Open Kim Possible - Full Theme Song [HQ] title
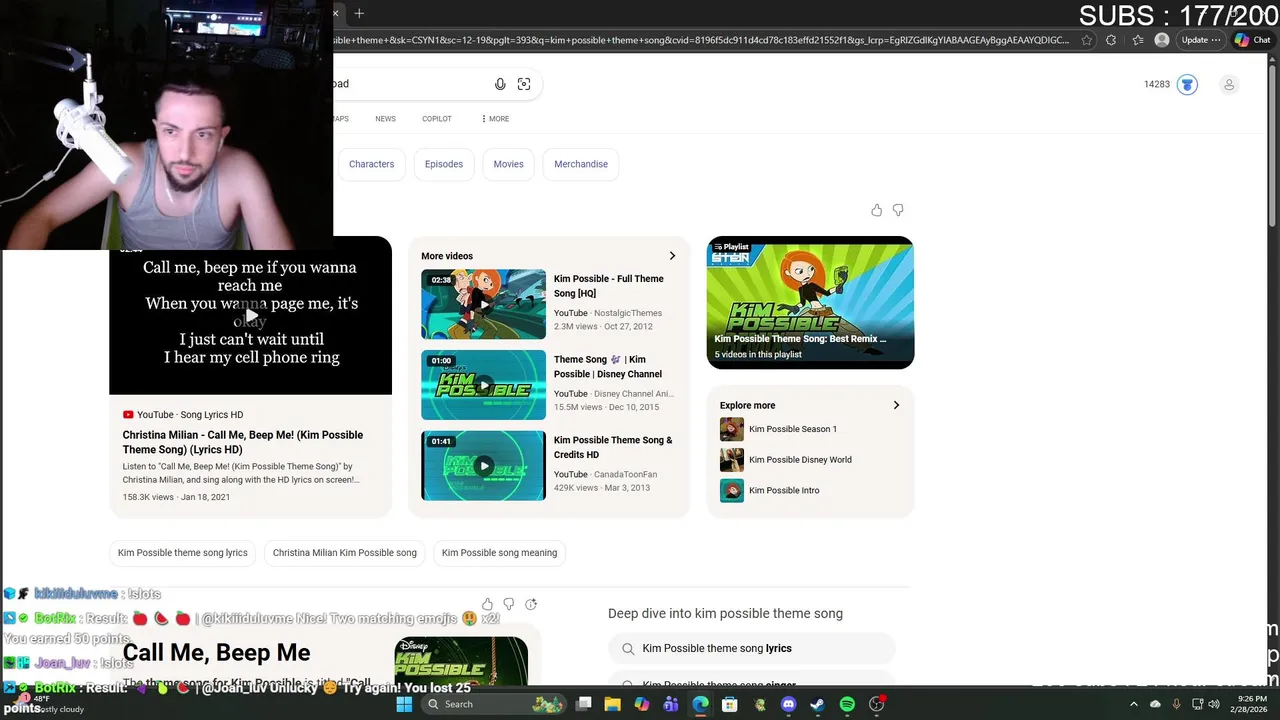Viewport: 1280px width, 720px height. click(x=609, y=286)
